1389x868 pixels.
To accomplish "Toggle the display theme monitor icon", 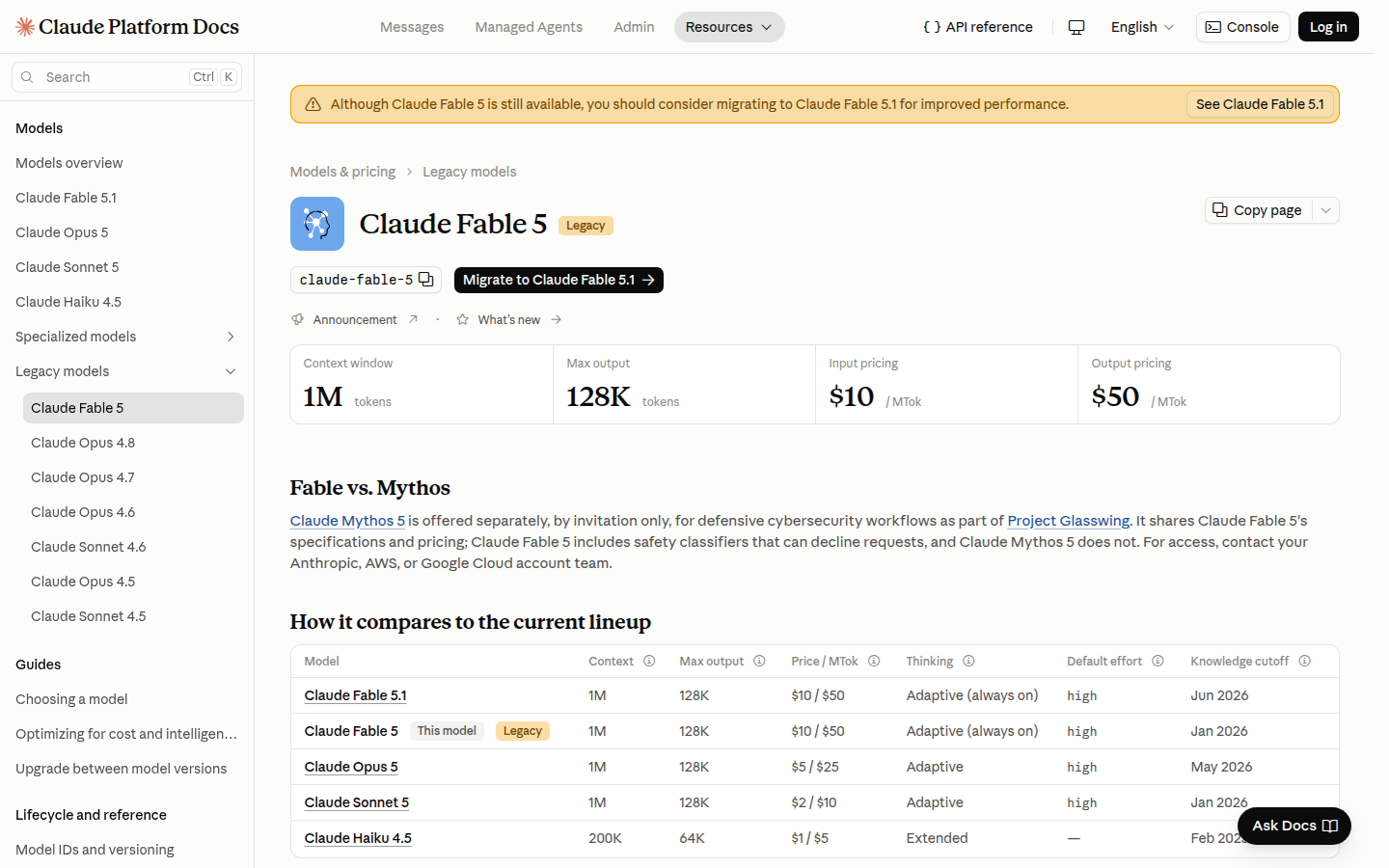I will pyautogui.click(x=1076, y=27).
